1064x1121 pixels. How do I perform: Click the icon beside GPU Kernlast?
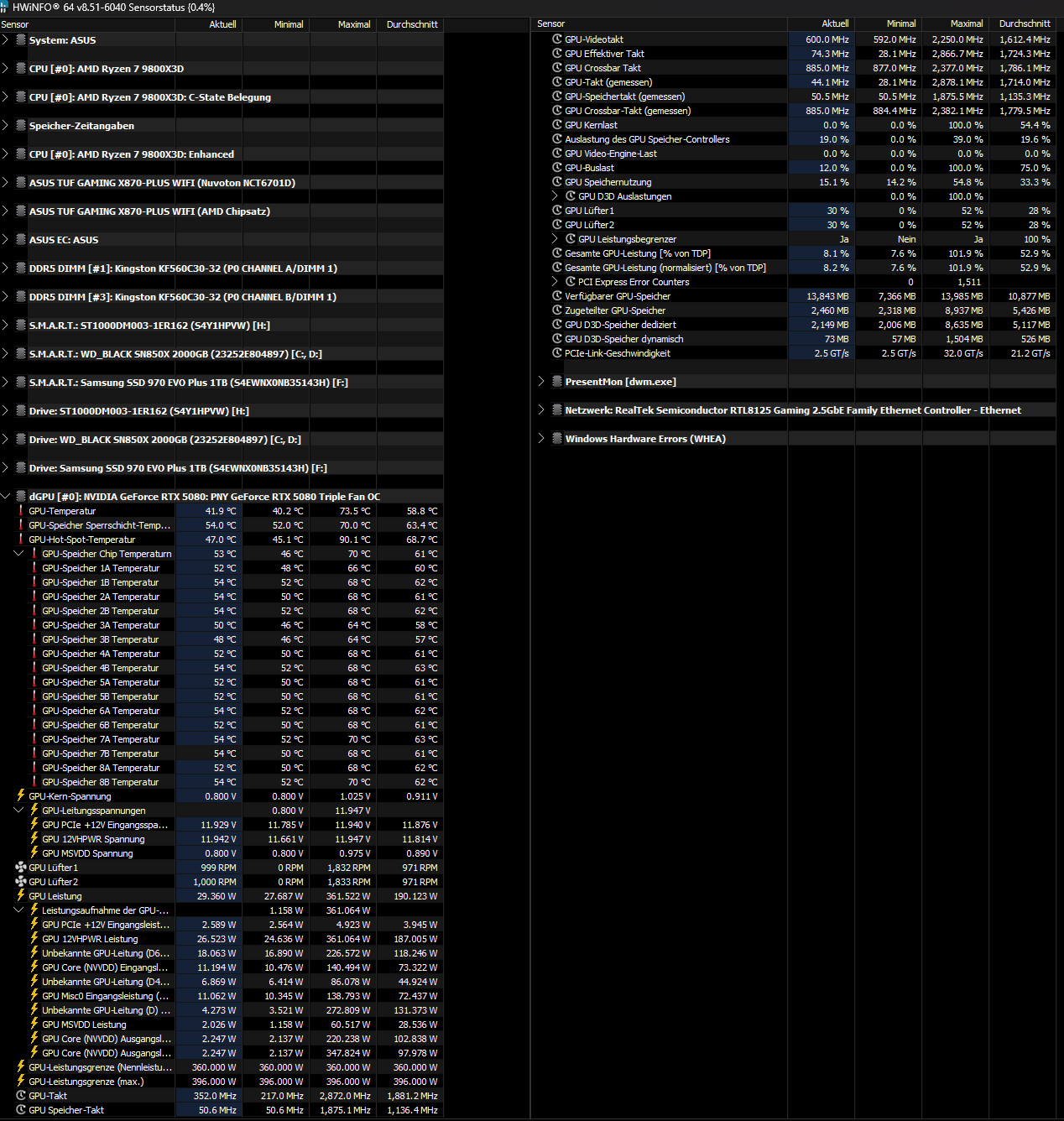[557, 125]
